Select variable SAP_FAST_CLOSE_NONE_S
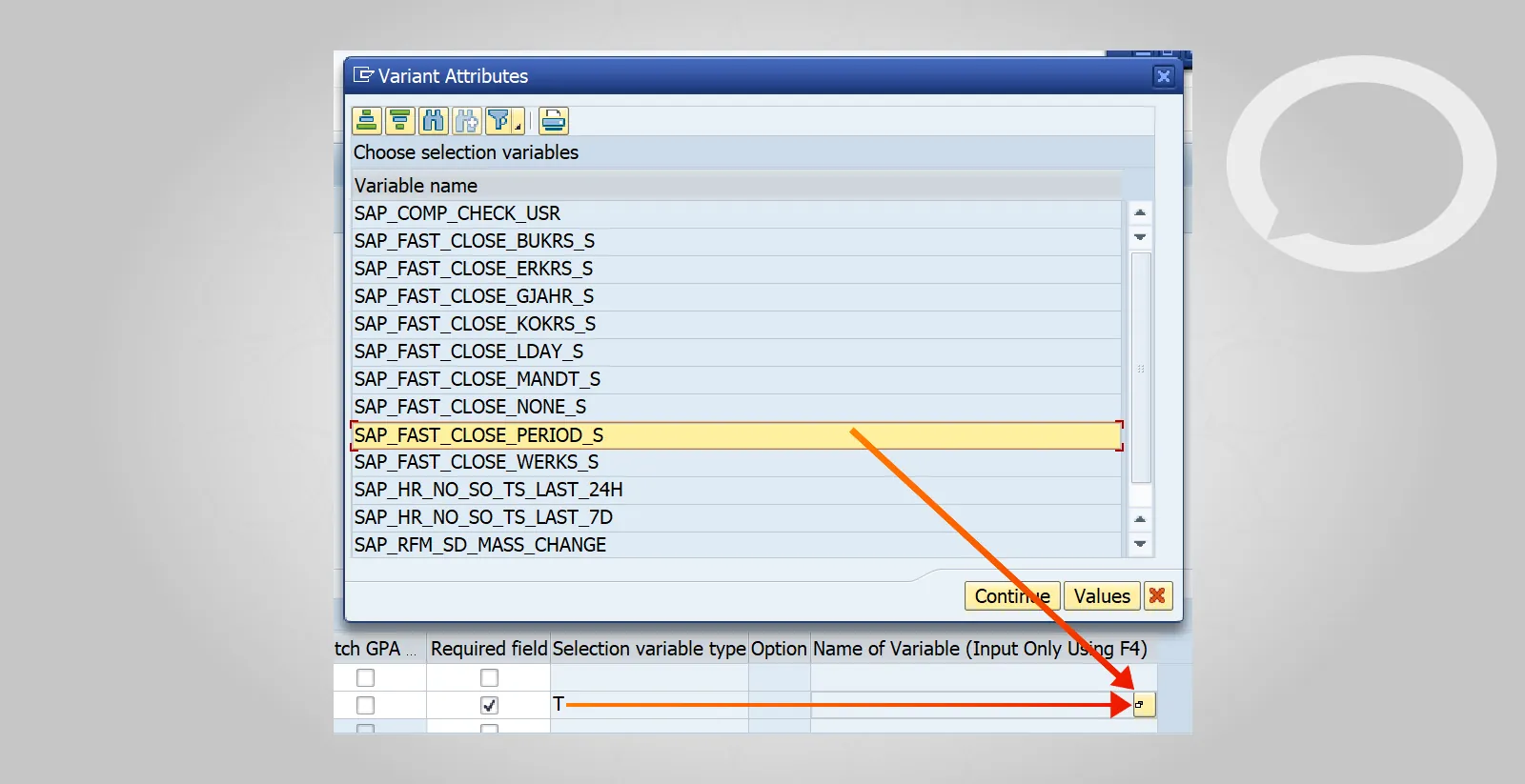Viewport: 1525px width, 784px height. [737, 407]
